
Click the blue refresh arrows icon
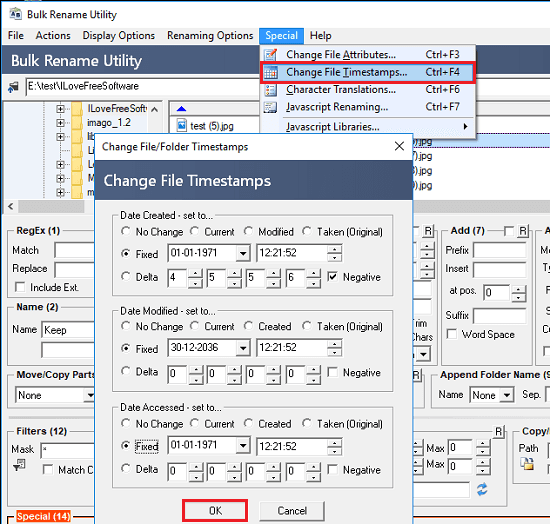(x=482, y=489)
